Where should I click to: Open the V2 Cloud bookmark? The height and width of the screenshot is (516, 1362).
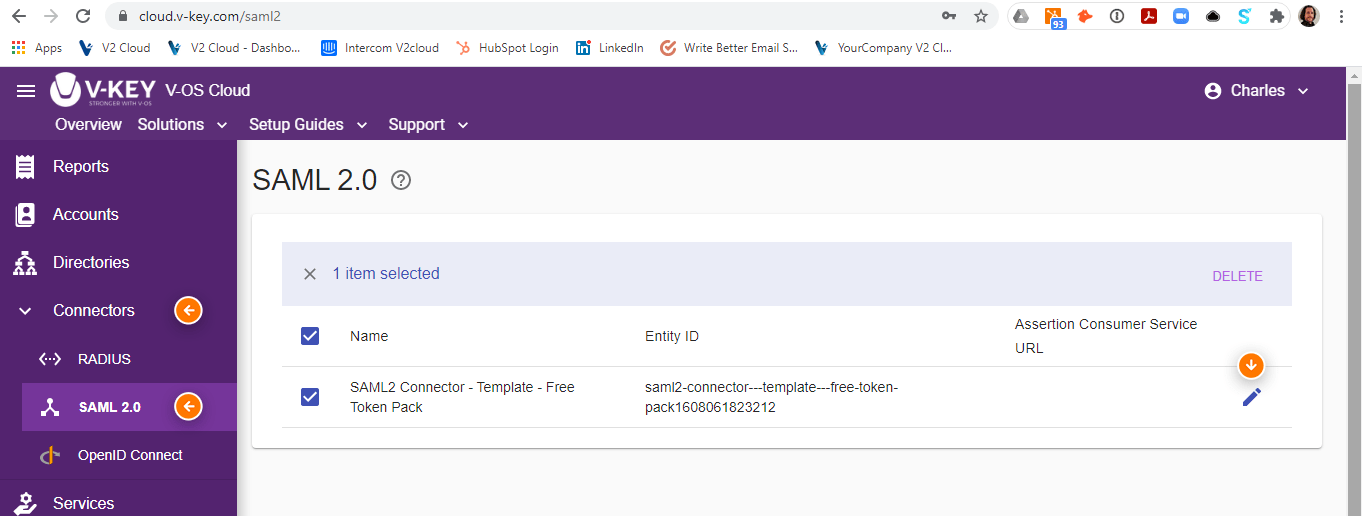pyautogui.click(x=114, y=47)
